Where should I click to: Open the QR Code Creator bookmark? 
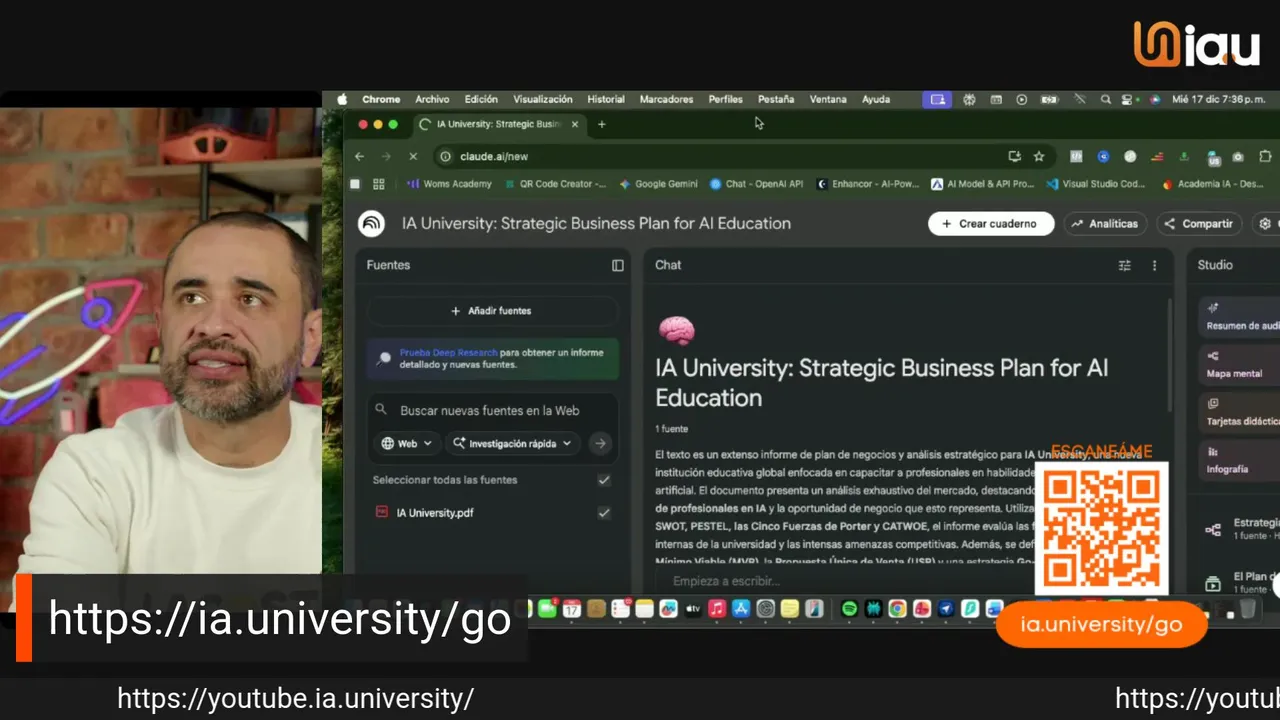coord(555,184)
